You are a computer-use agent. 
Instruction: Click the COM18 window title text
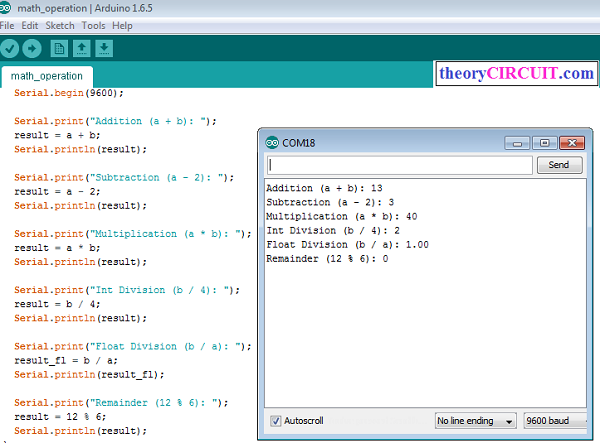click(299, 143)
